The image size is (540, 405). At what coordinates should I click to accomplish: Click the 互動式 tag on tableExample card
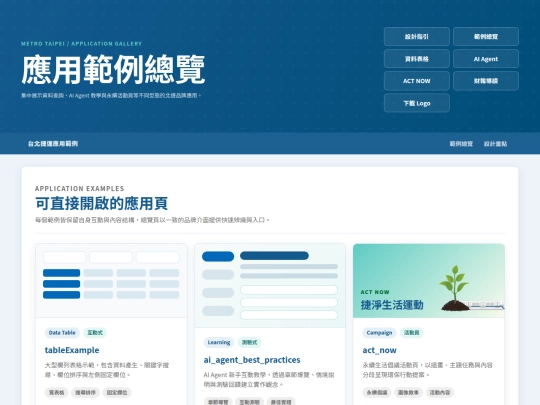[95, 333]
